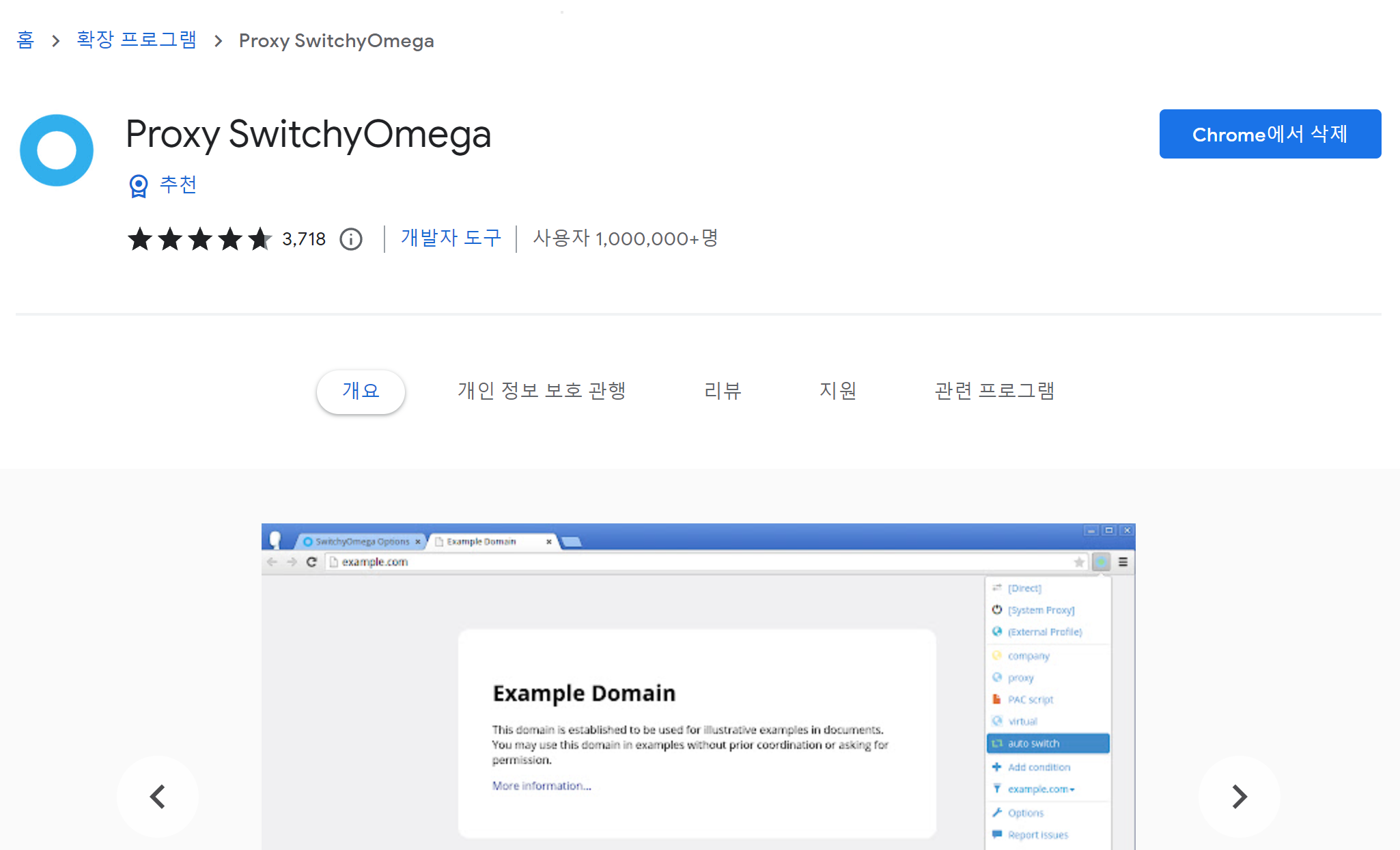Click the five-star rating icons
The width and height of the screenshot is (1400, 850).
point(199,239)
